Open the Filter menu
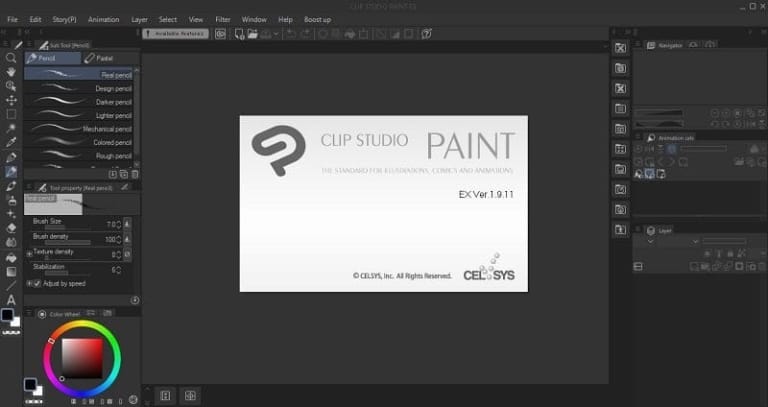 [223, 20]
